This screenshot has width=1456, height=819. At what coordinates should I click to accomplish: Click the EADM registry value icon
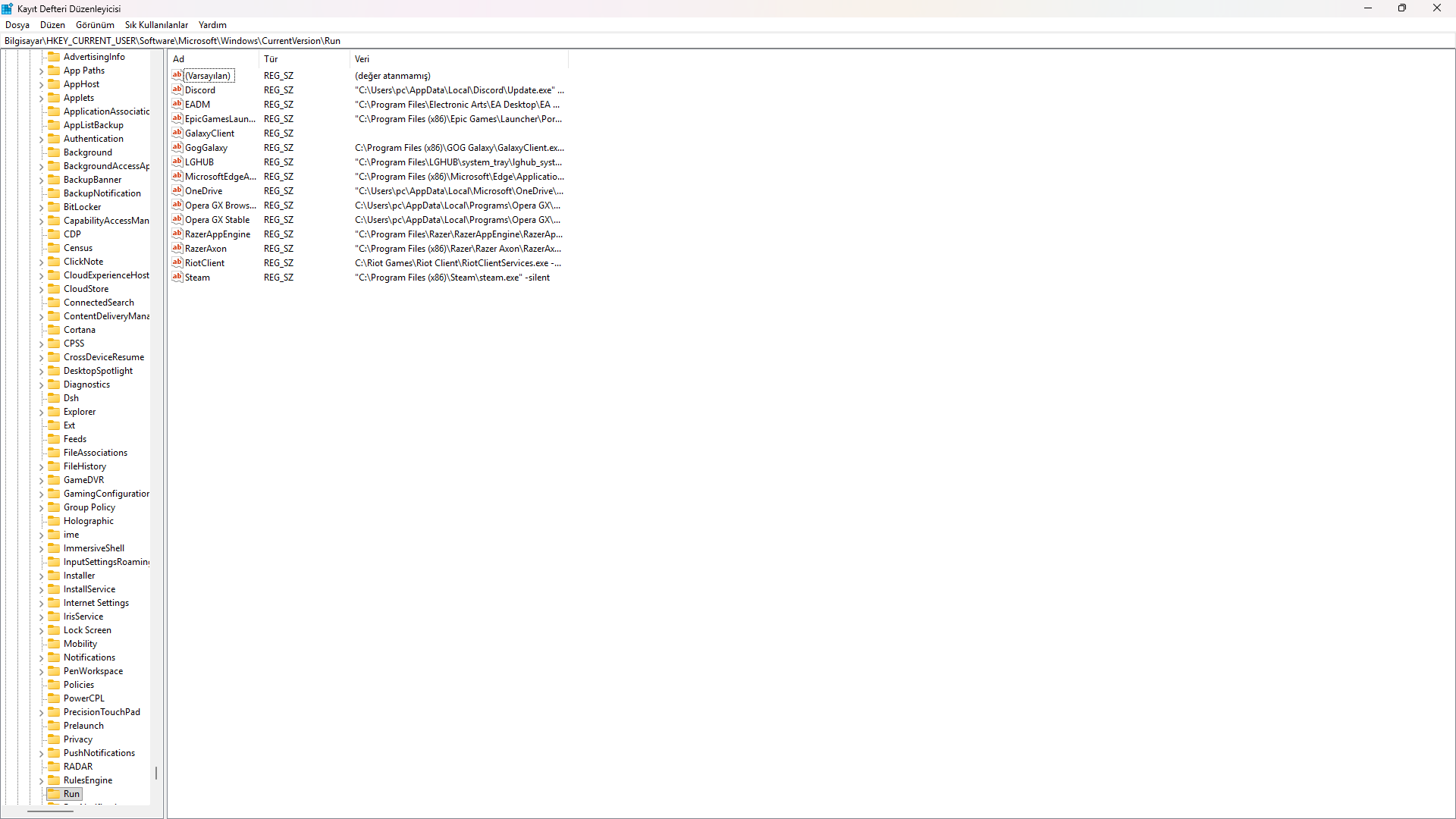click(177, 104)
